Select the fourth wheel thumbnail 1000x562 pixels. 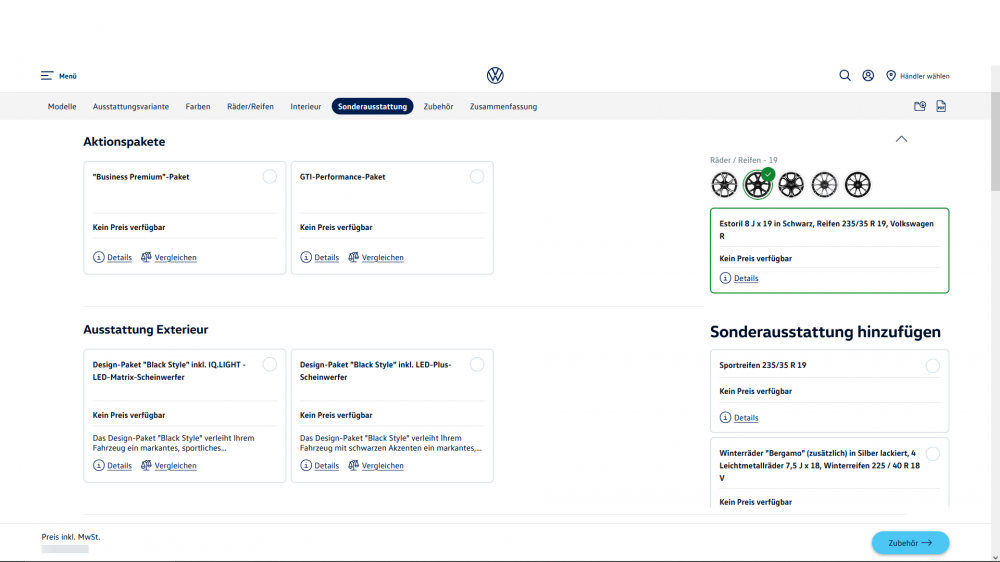[824, 184]
